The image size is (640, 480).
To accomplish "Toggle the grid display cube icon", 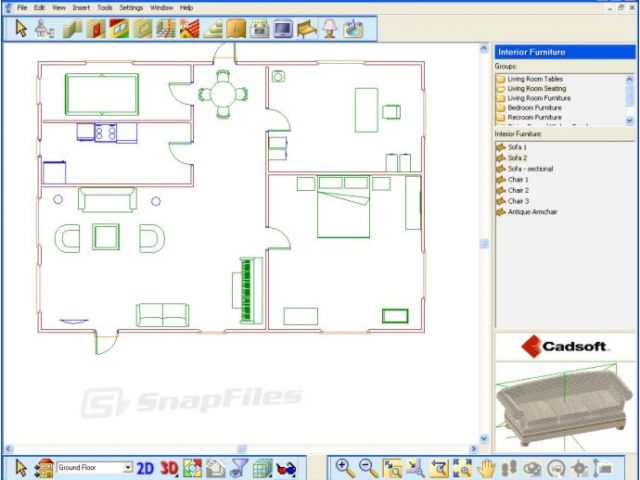I will tap(262, 467).
